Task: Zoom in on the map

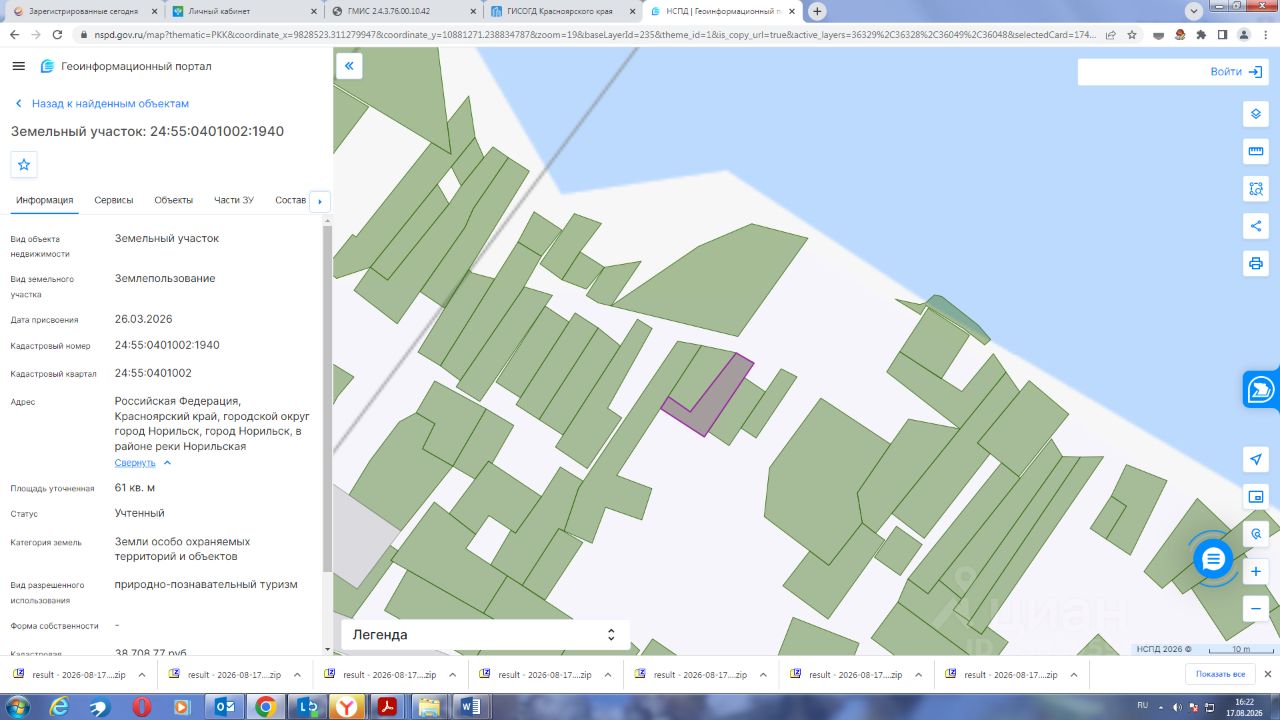Action: click(x=1256, y=572)
